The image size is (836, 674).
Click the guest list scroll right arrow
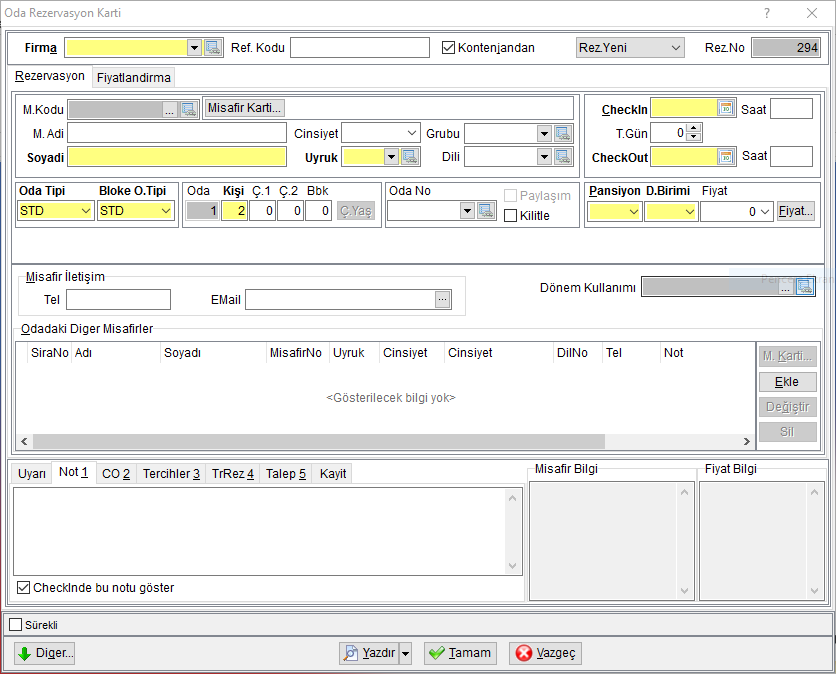746,442
